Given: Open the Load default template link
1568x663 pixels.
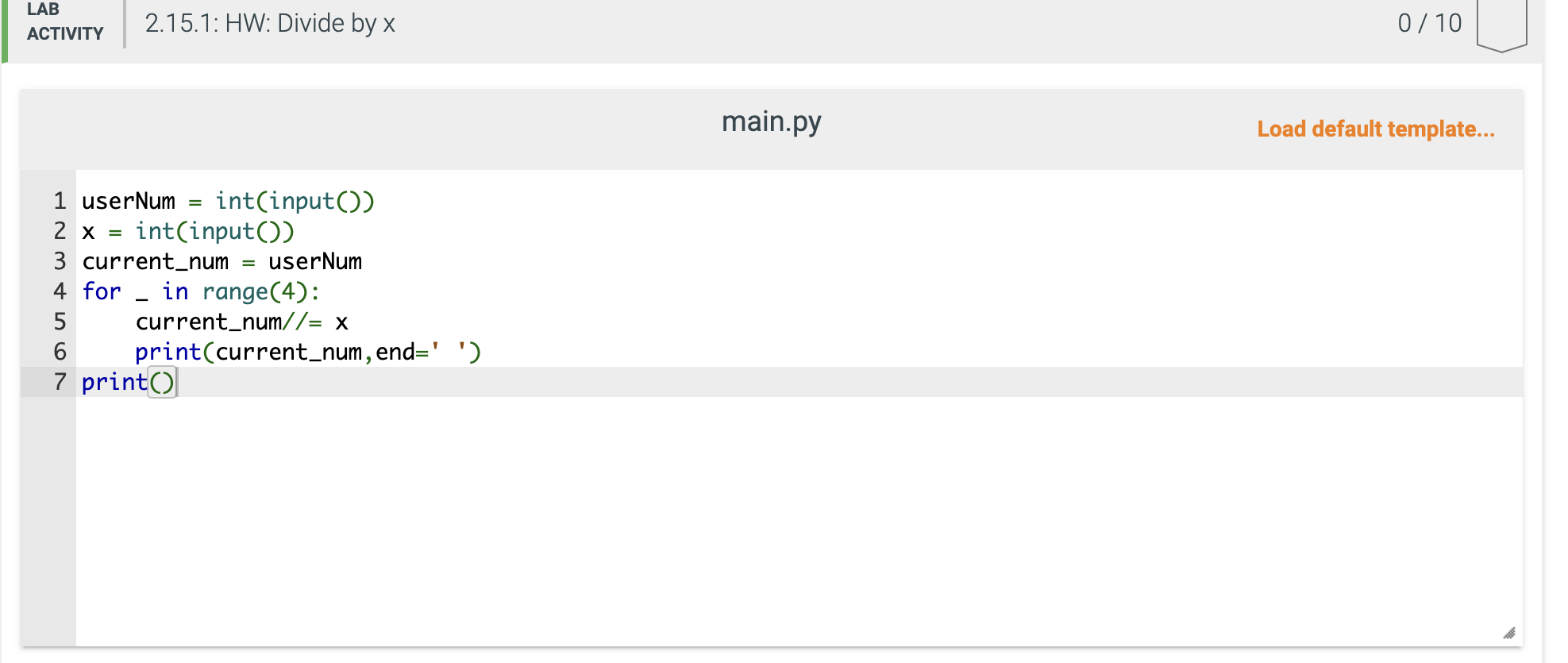Looking at the screenshot, I should [x=1375, y=129].
